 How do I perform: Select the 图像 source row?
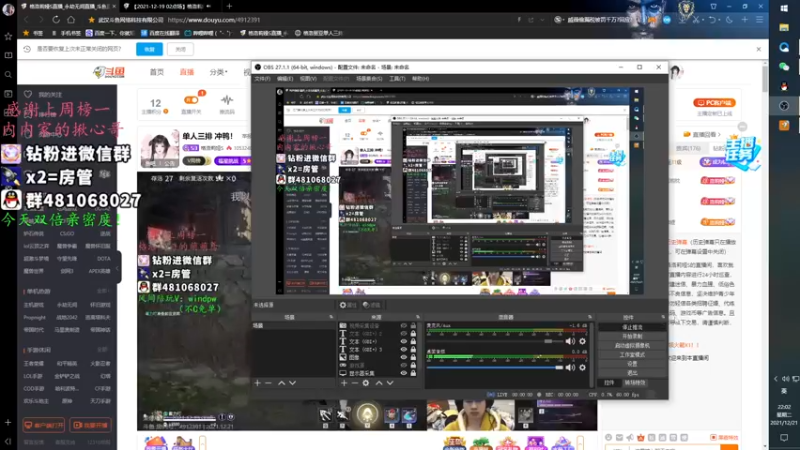[378, 357]
